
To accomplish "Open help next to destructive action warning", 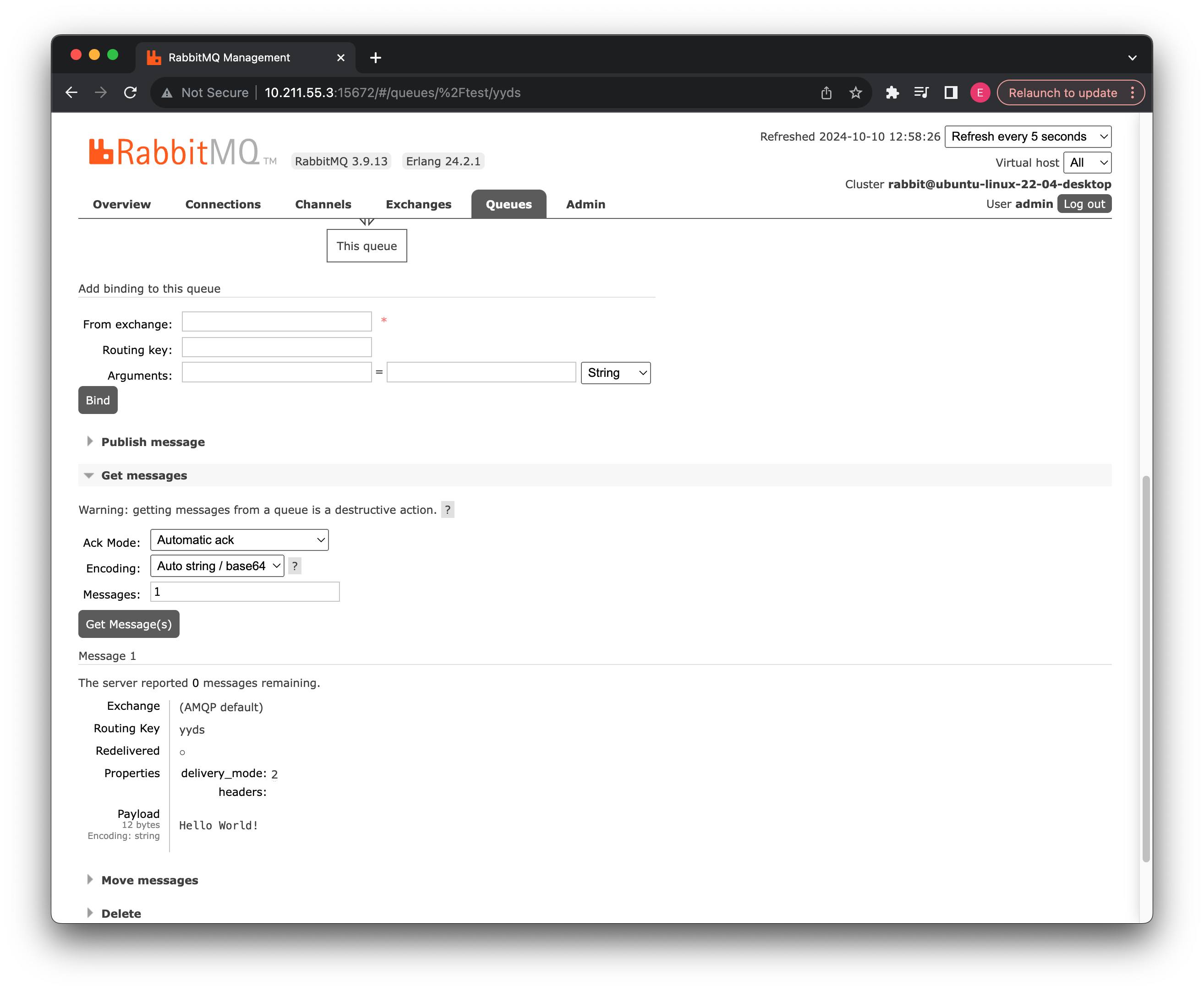I will (x=447, y=510).
